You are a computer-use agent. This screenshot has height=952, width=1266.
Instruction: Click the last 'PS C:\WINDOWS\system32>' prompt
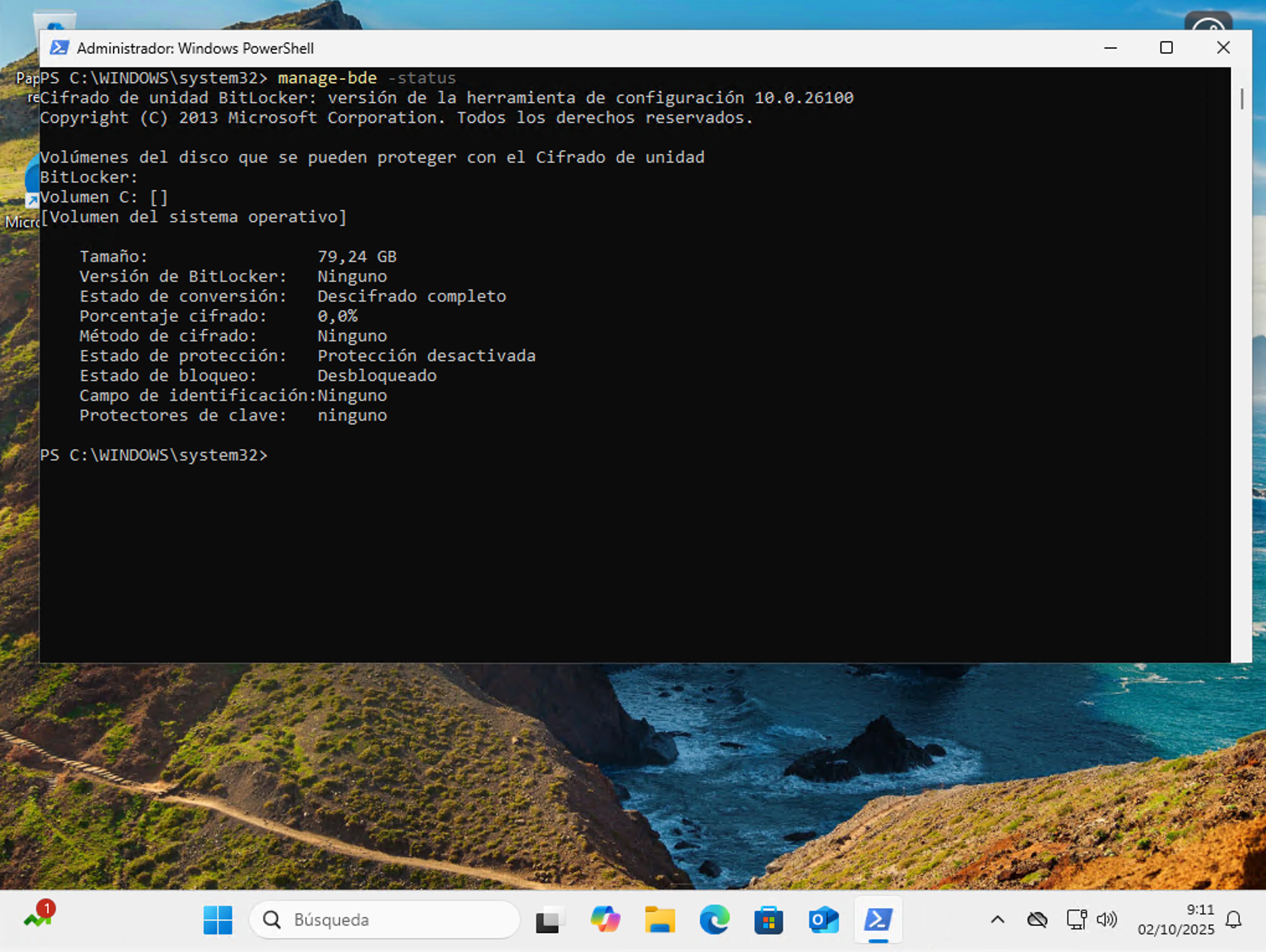tap(153, 456)
